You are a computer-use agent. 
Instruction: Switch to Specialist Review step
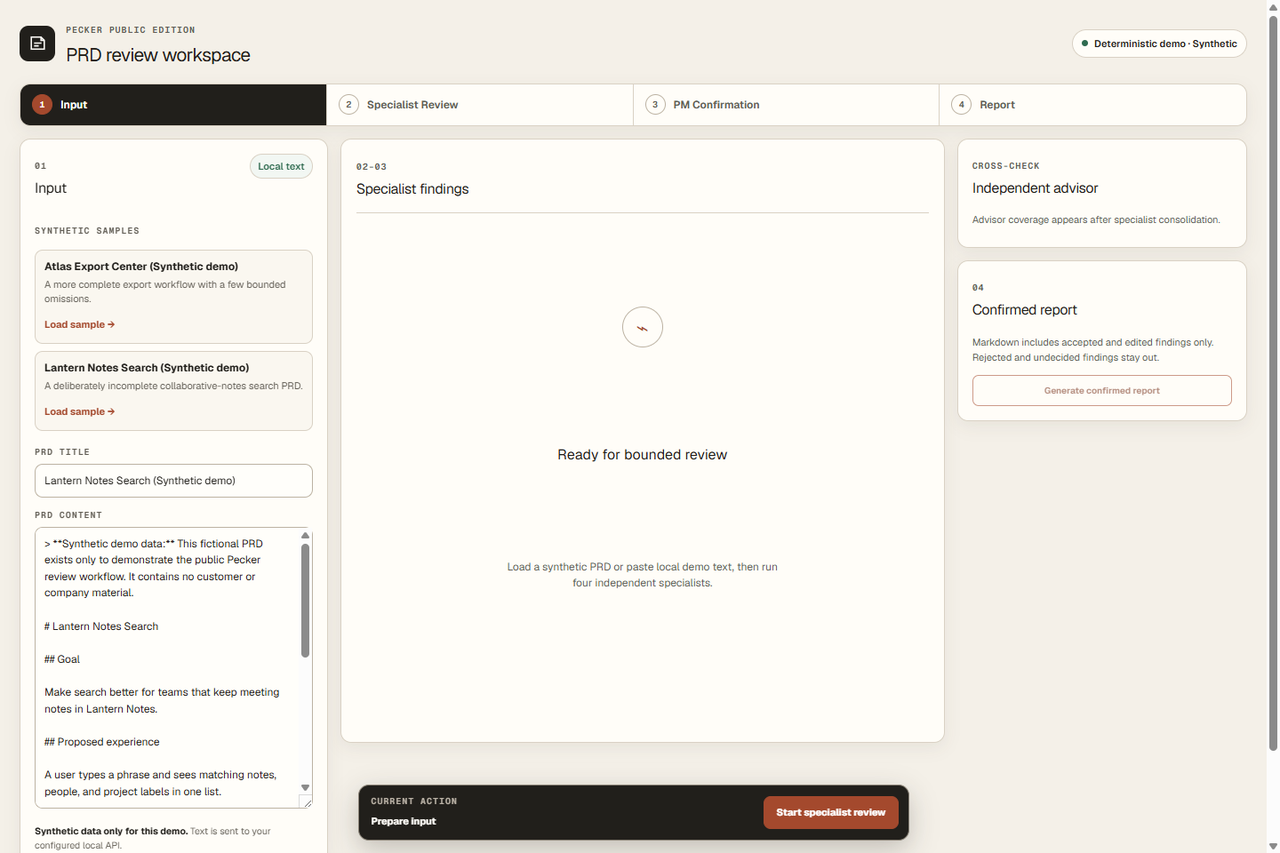click(480, 104)
